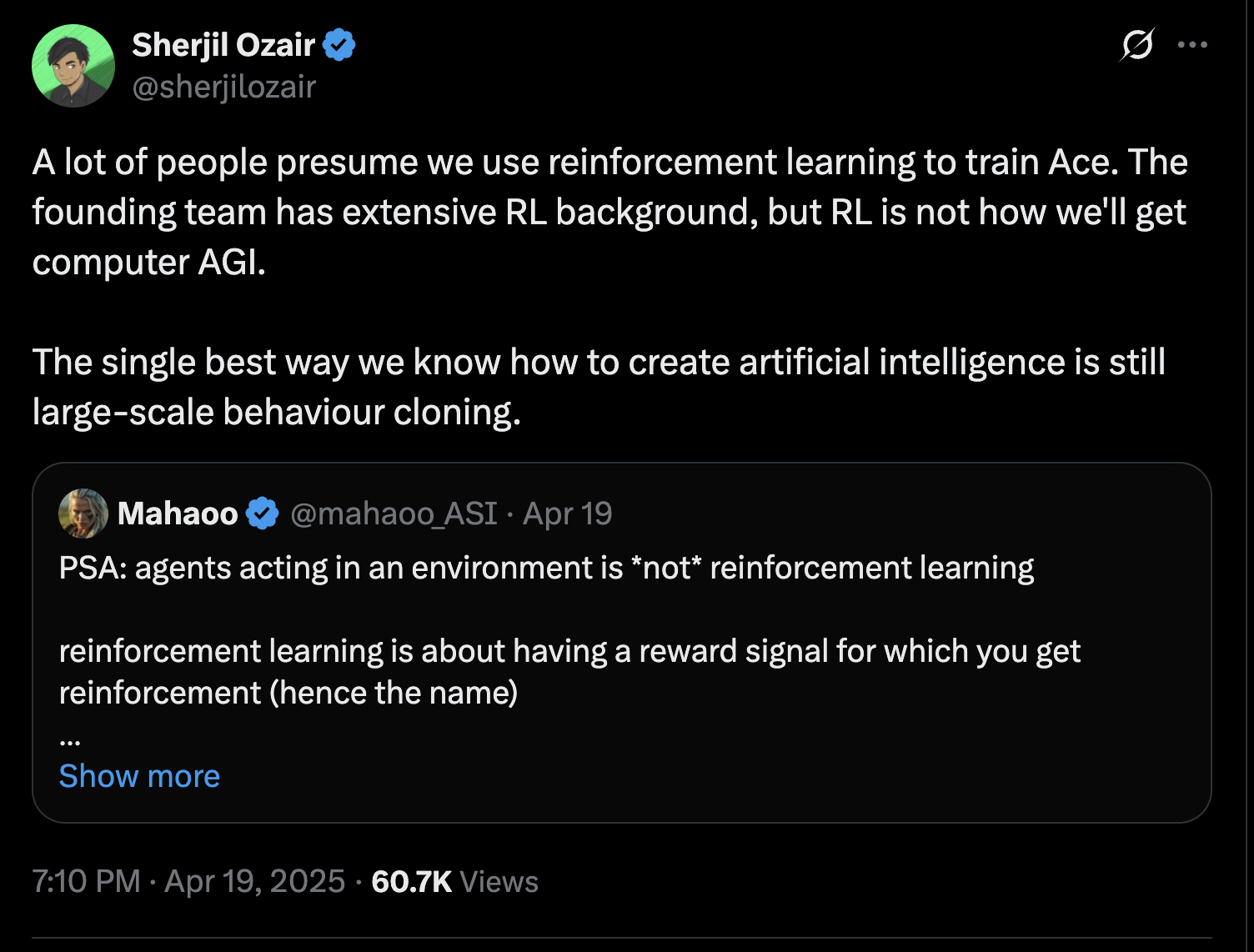Open the Grok explain-this-post icon
The width and height of the screenshot is (1254, 952).
pos(1136,45)
